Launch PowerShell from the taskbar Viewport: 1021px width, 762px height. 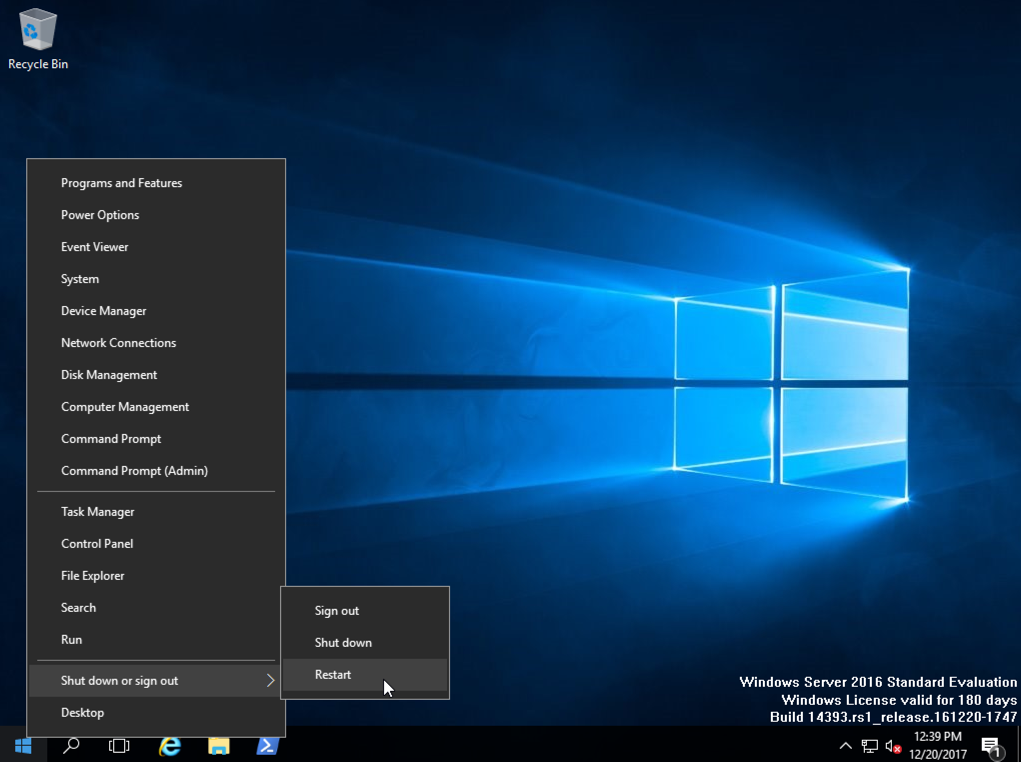tap(267, 746)
